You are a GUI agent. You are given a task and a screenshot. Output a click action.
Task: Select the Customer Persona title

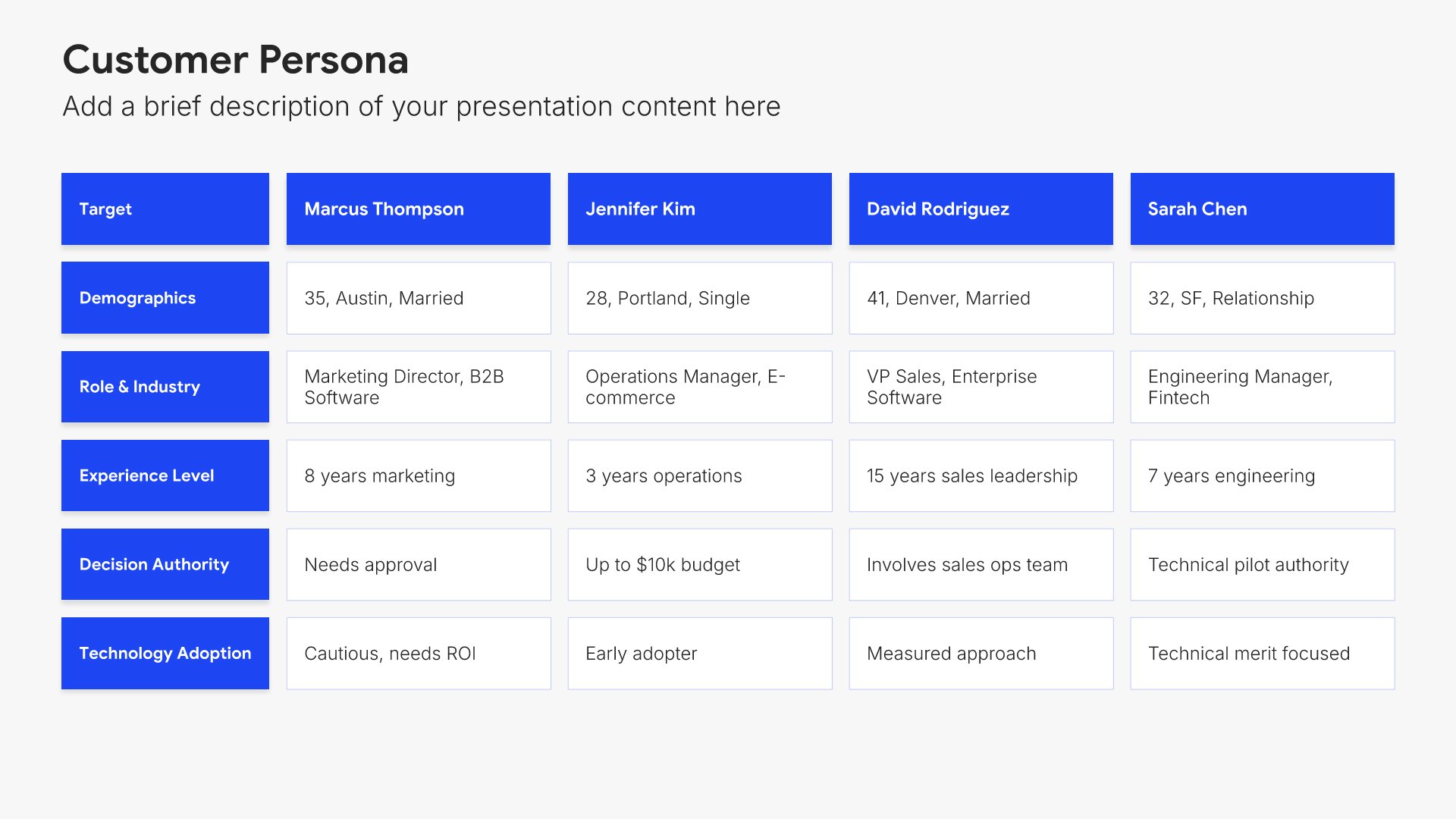[x=235, y=60]
